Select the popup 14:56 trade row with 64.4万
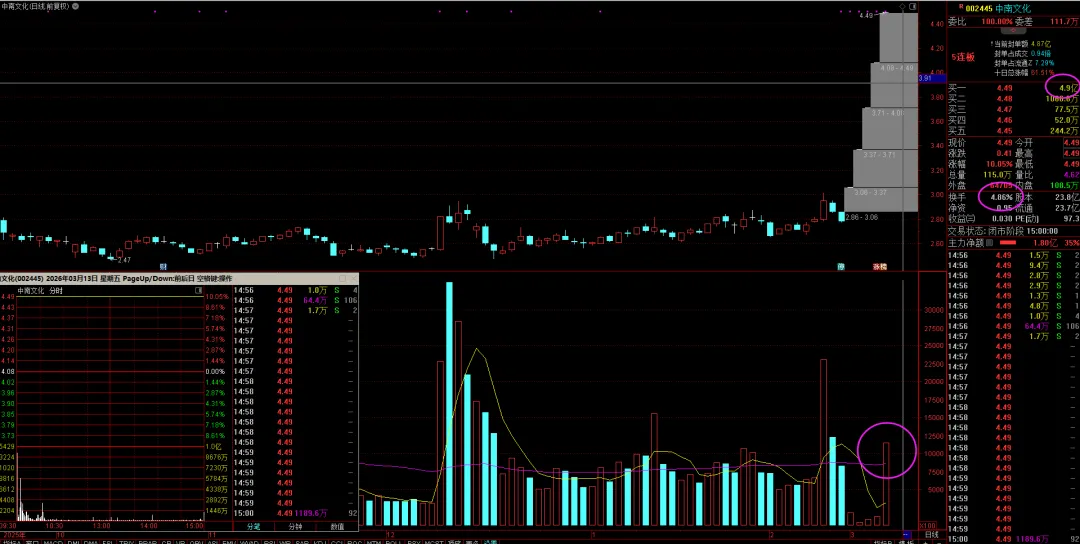This screenshot has height=544, width=1080. [x=295, y=300]
